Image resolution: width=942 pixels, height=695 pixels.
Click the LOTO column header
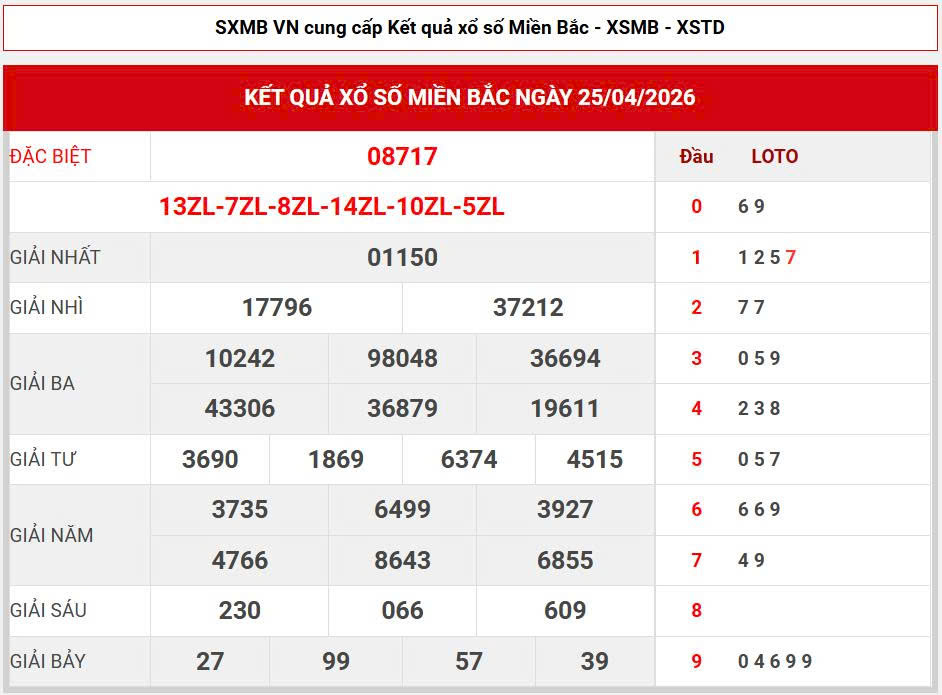click(x=774, y=156)
